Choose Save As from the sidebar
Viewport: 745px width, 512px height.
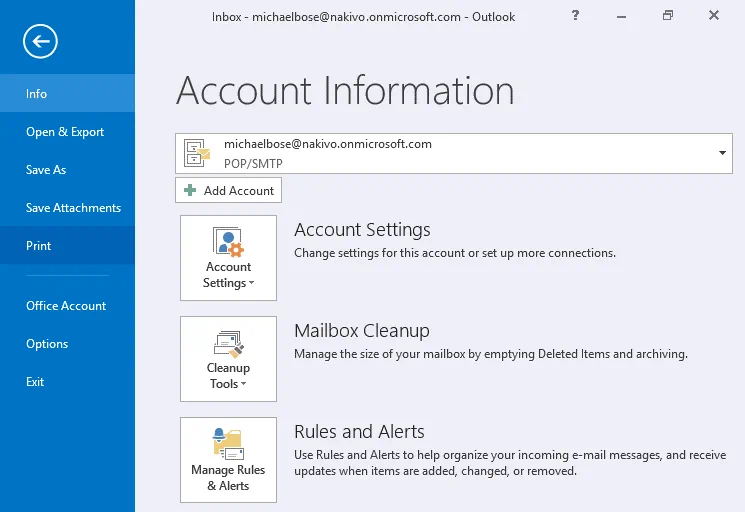point(46,170)
